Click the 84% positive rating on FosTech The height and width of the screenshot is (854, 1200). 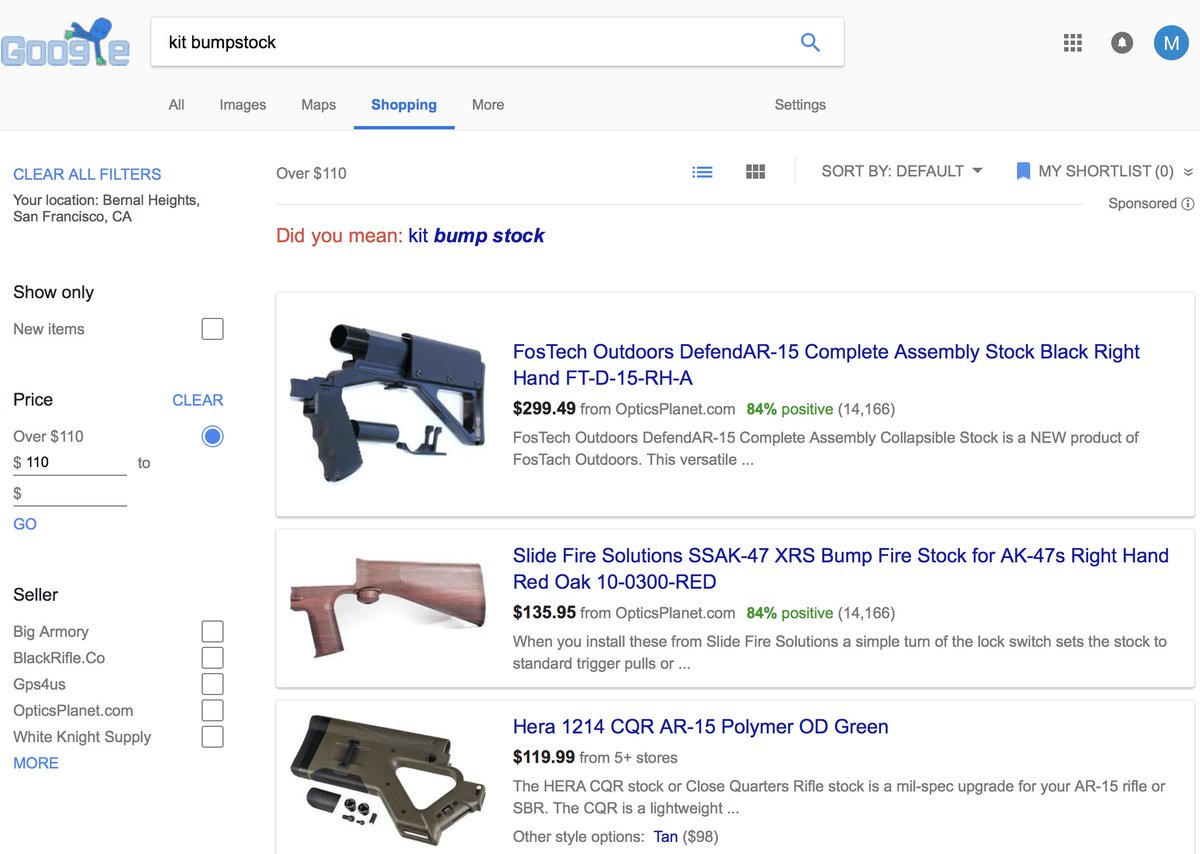pyautogui.click(x=790, y=409)
